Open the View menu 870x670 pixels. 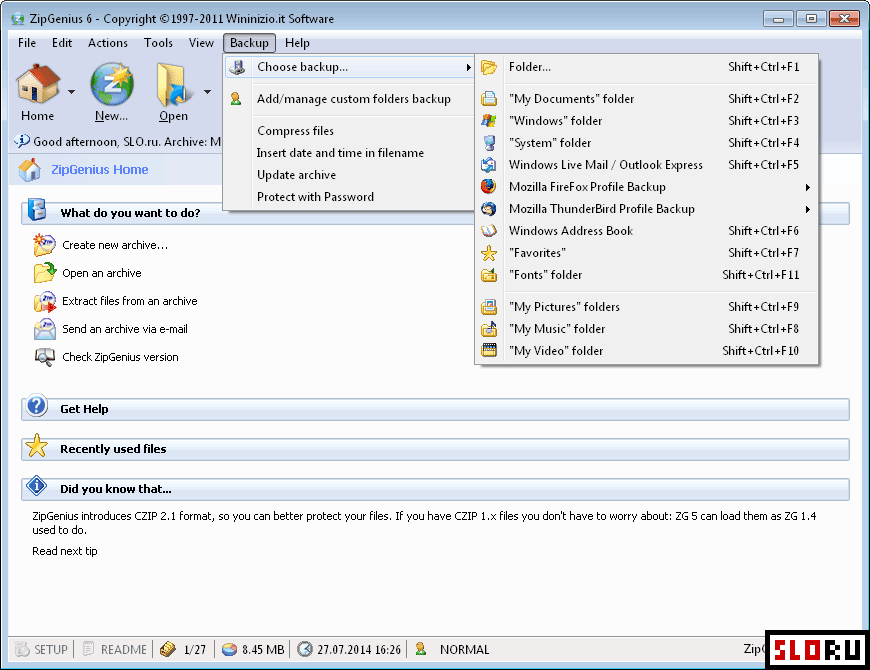pos(201,43)
